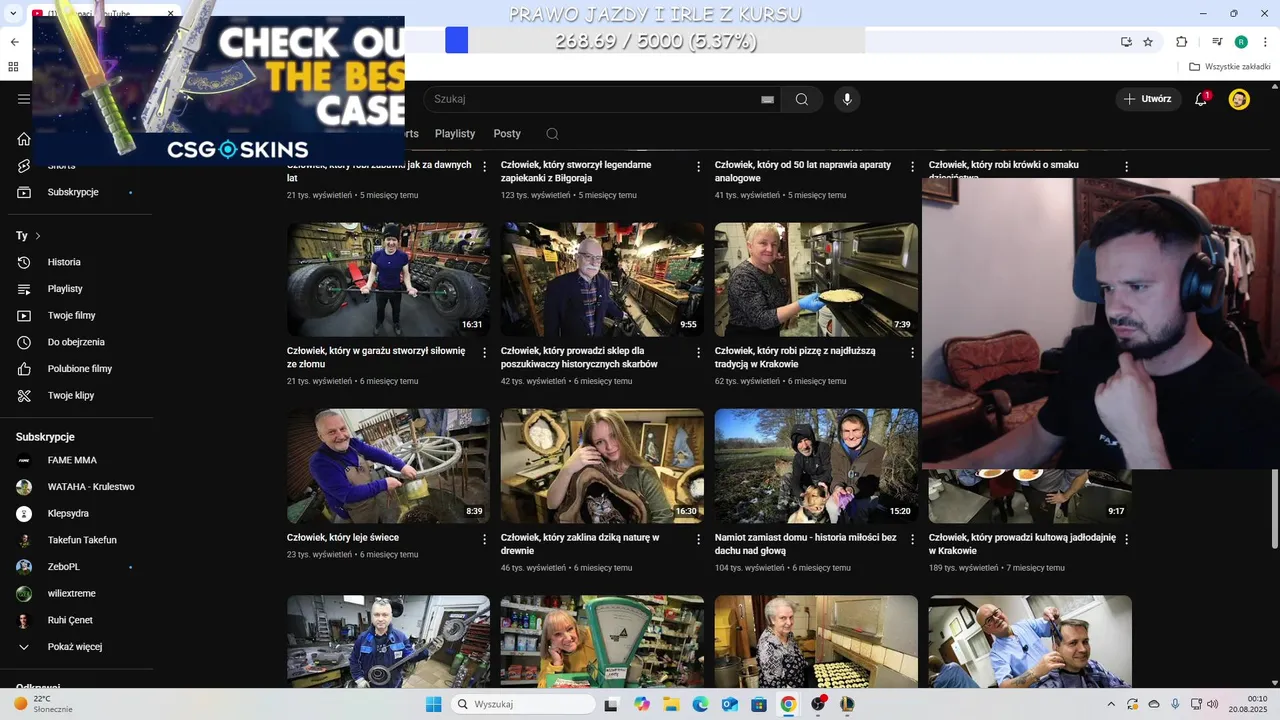The width and height of the screenshot is (1280, 720).
Task: Open options for 'leje świece' video
Action: [x=485, y=539]
